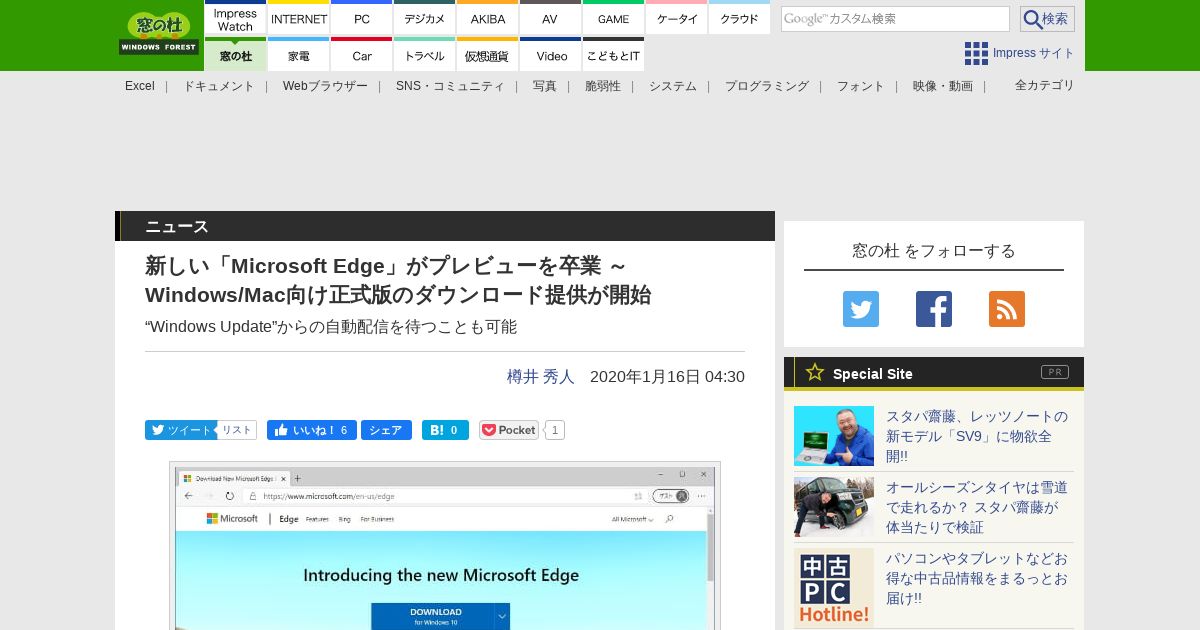The height and width of the screenshot is (630, 1200).
Task: Open the AV Watch tab
Action: point(550,18)
